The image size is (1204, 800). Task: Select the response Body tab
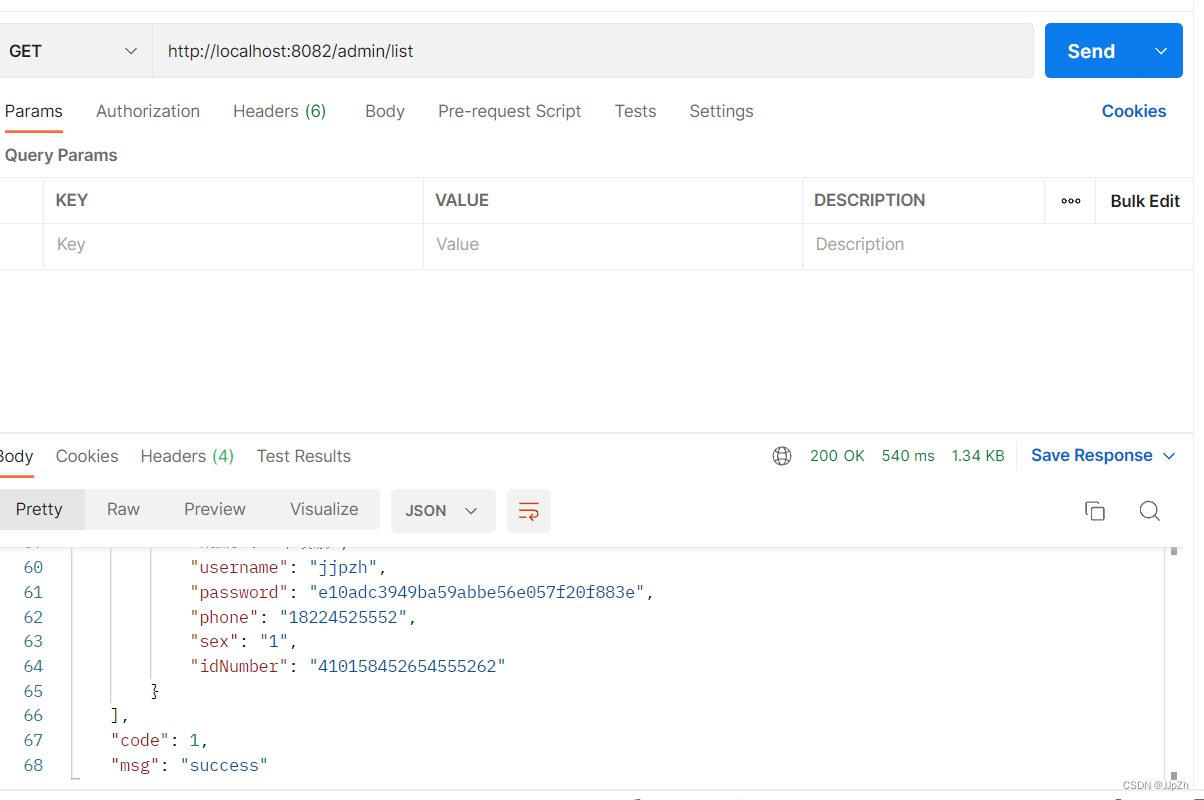[16, 456]
